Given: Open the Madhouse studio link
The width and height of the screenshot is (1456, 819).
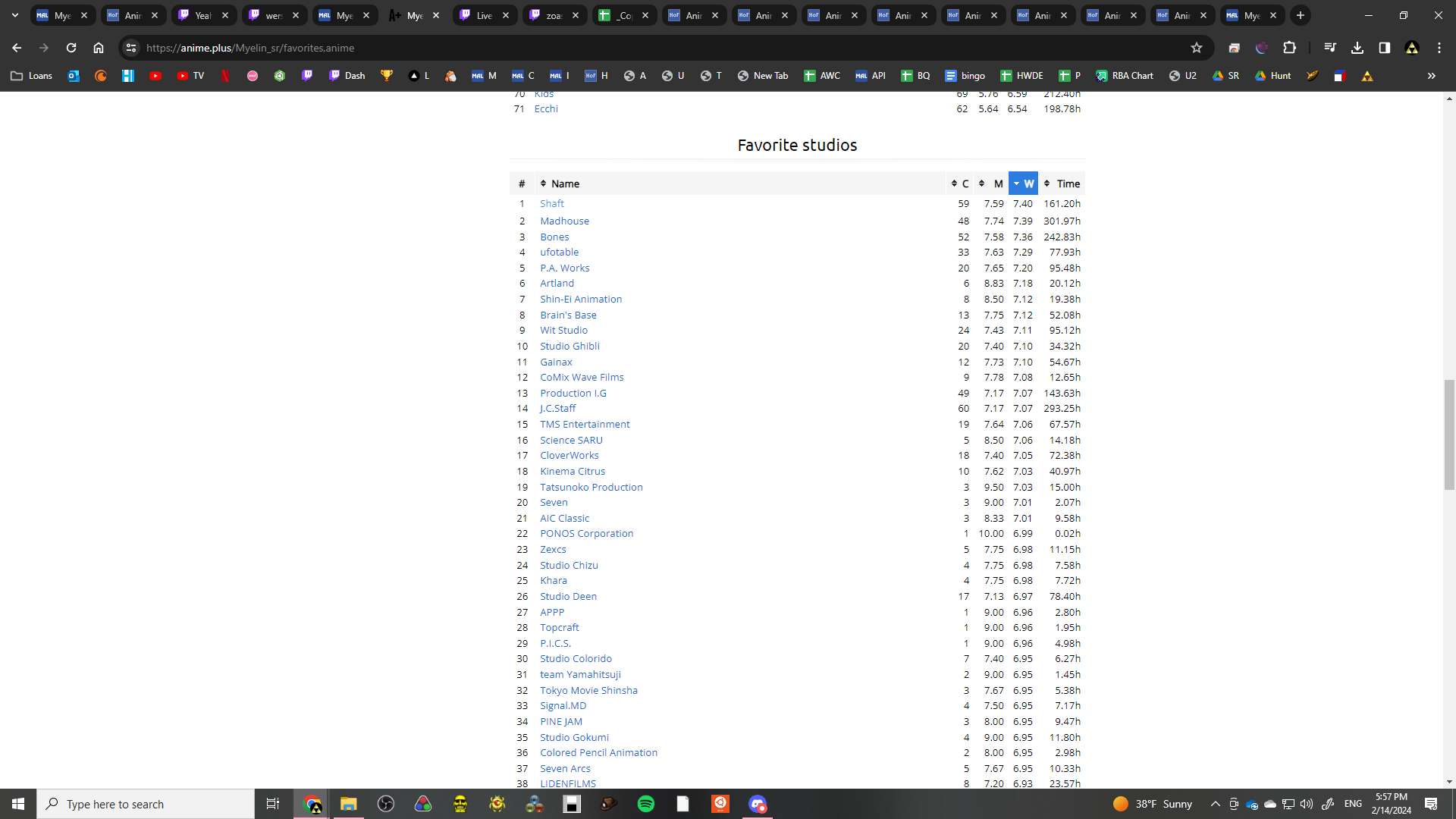Looking at the screenshot, I should (564, 221).
